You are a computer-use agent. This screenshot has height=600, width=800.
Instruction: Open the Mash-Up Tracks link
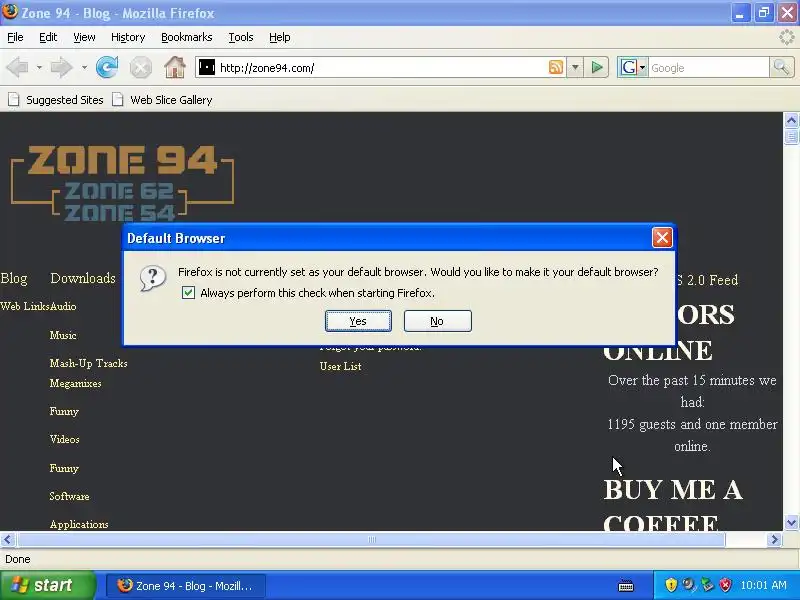coord(89,363)
